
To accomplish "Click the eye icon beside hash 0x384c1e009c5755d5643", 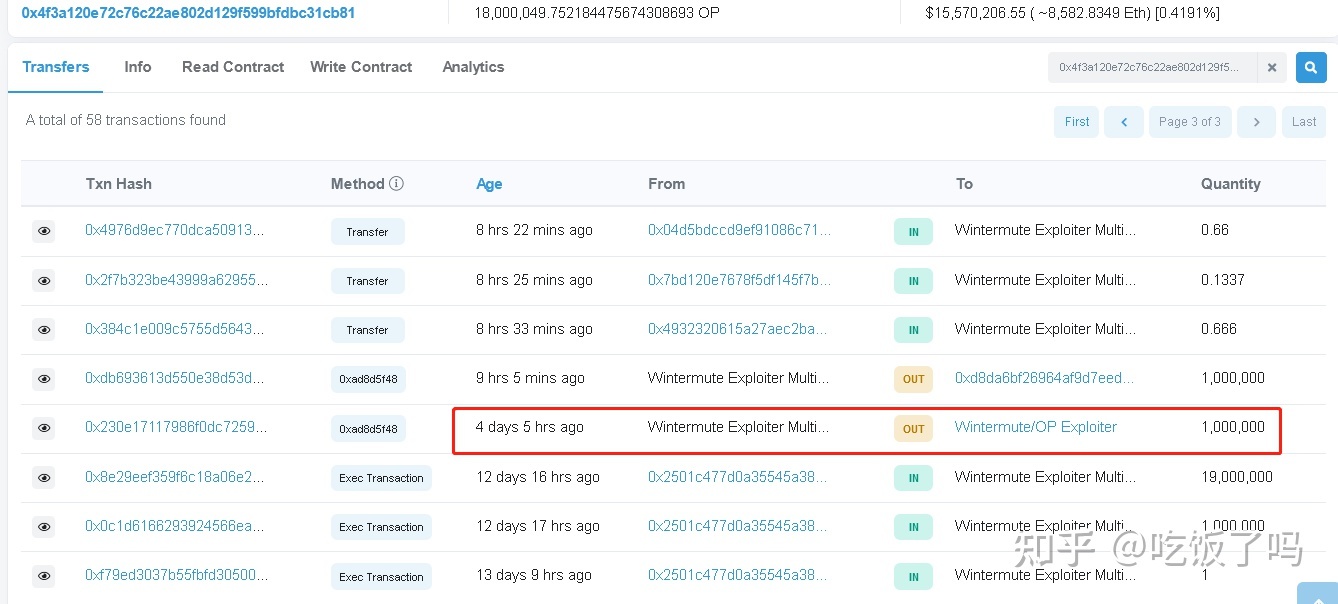I will (44, 330).
